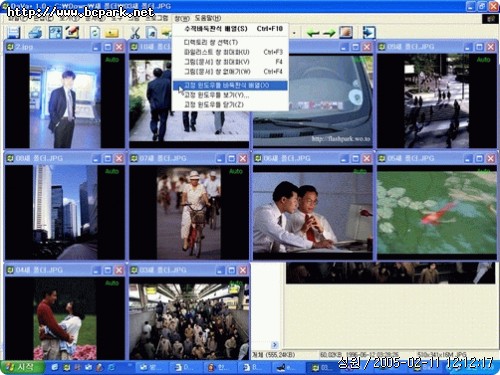Click the crowded subway stairs image in 03새 폴더.JPG
Image resolution: width=500 pixels, height=375 pixels.
[x=189, y=322]
